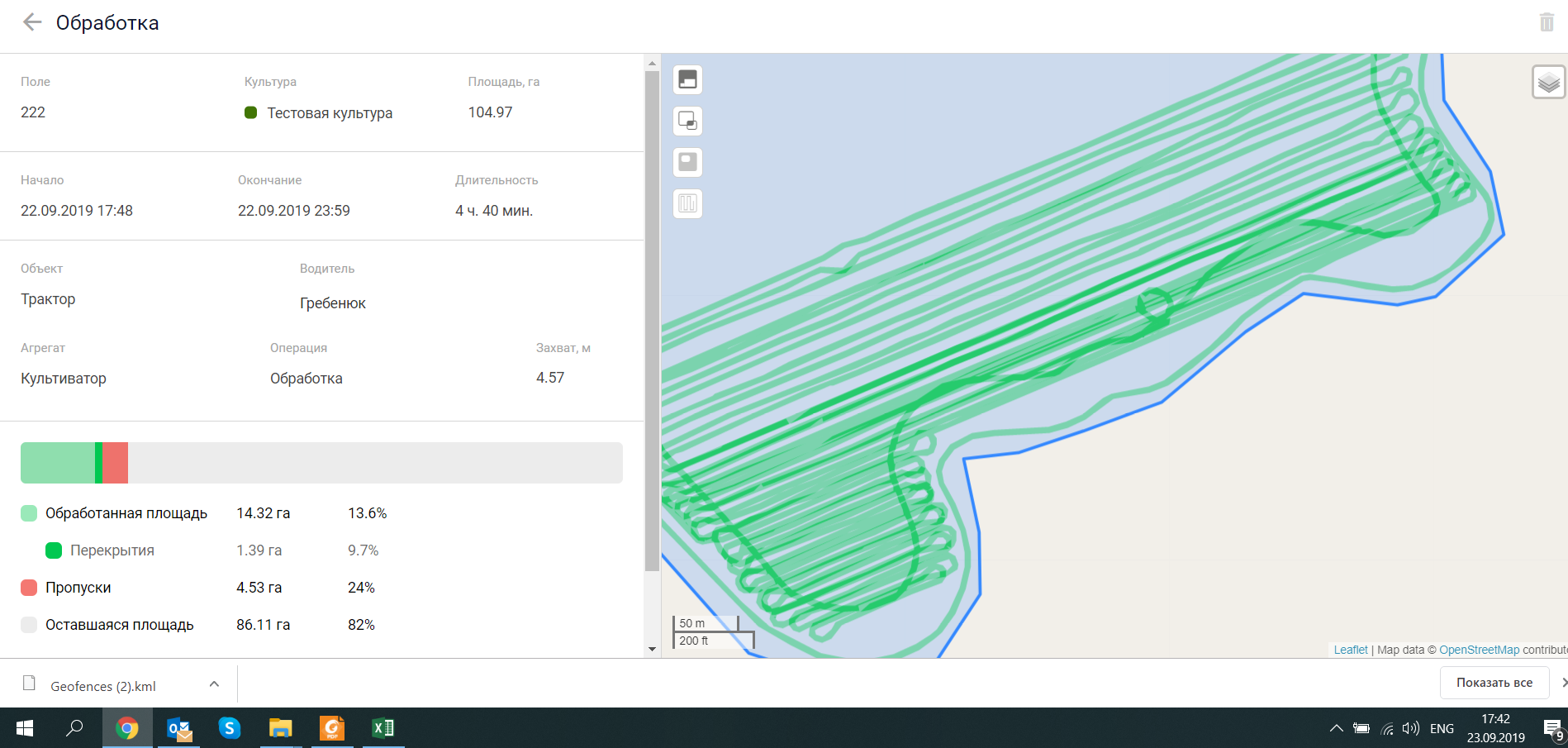The image size is (1568, 748).
Task: Click the Показать все downloads button
Action: tap(1494, 683)
